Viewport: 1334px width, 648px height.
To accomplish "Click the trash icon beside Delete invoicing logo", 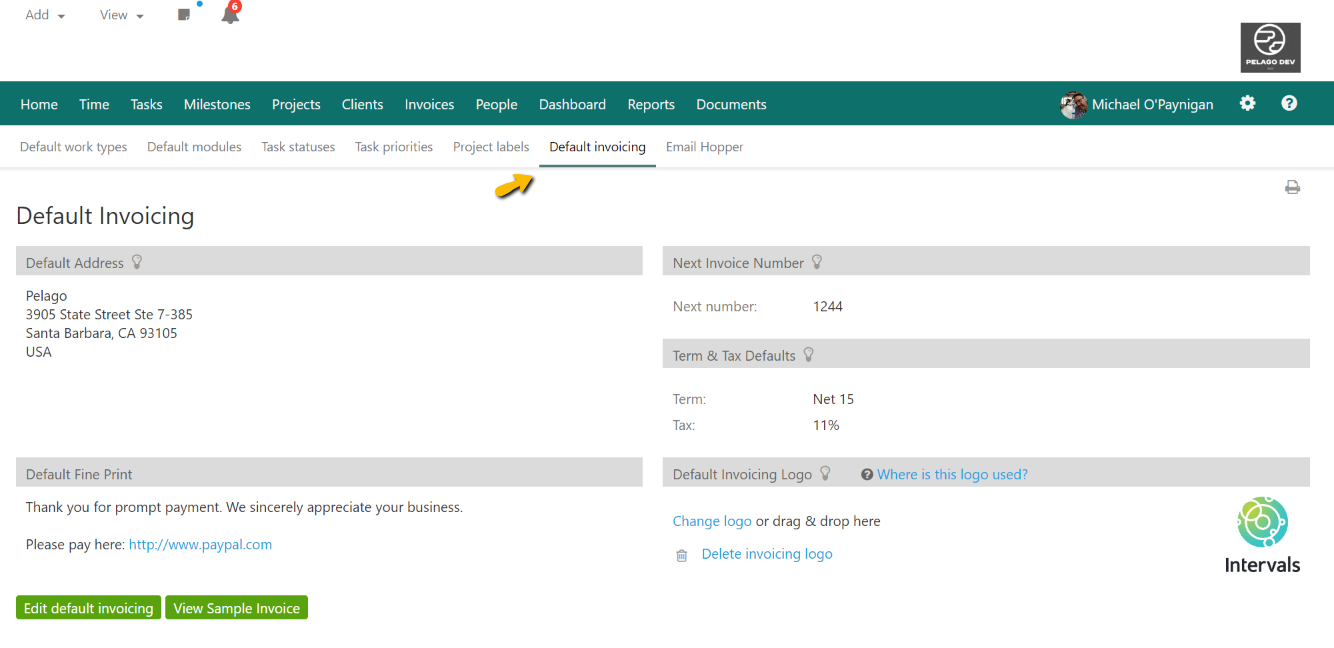I will point(681,555).
